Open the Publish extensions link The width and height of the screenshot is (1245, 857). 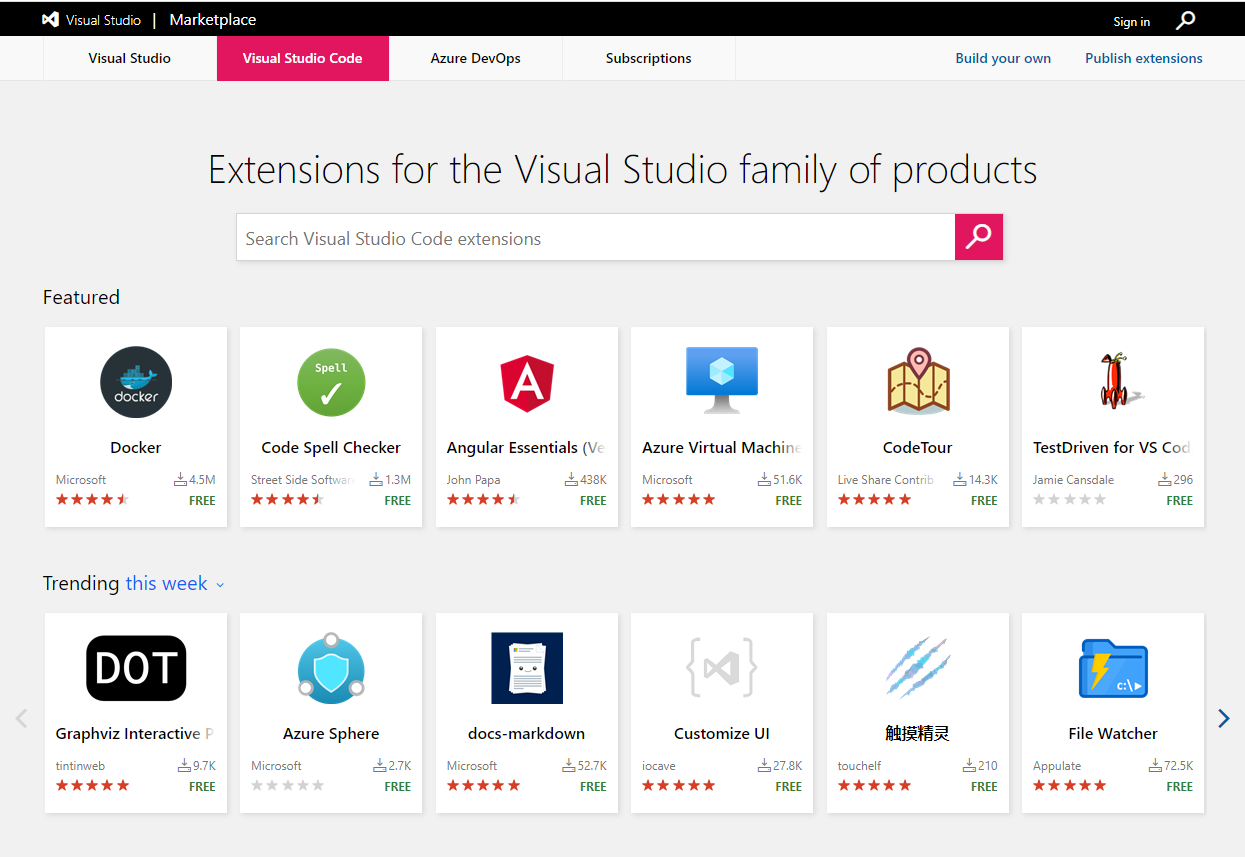[1144, 58]
